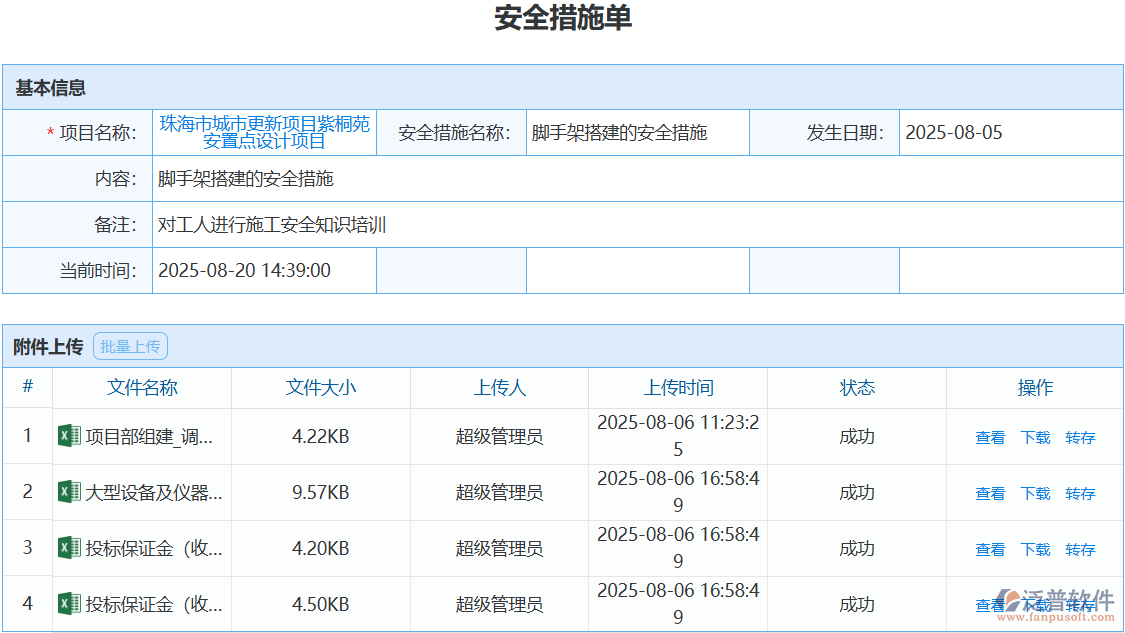查看 the 大型设备及仪器 attachment
The width and height of the screenshot is (1125, 633).
click(988, 492)
